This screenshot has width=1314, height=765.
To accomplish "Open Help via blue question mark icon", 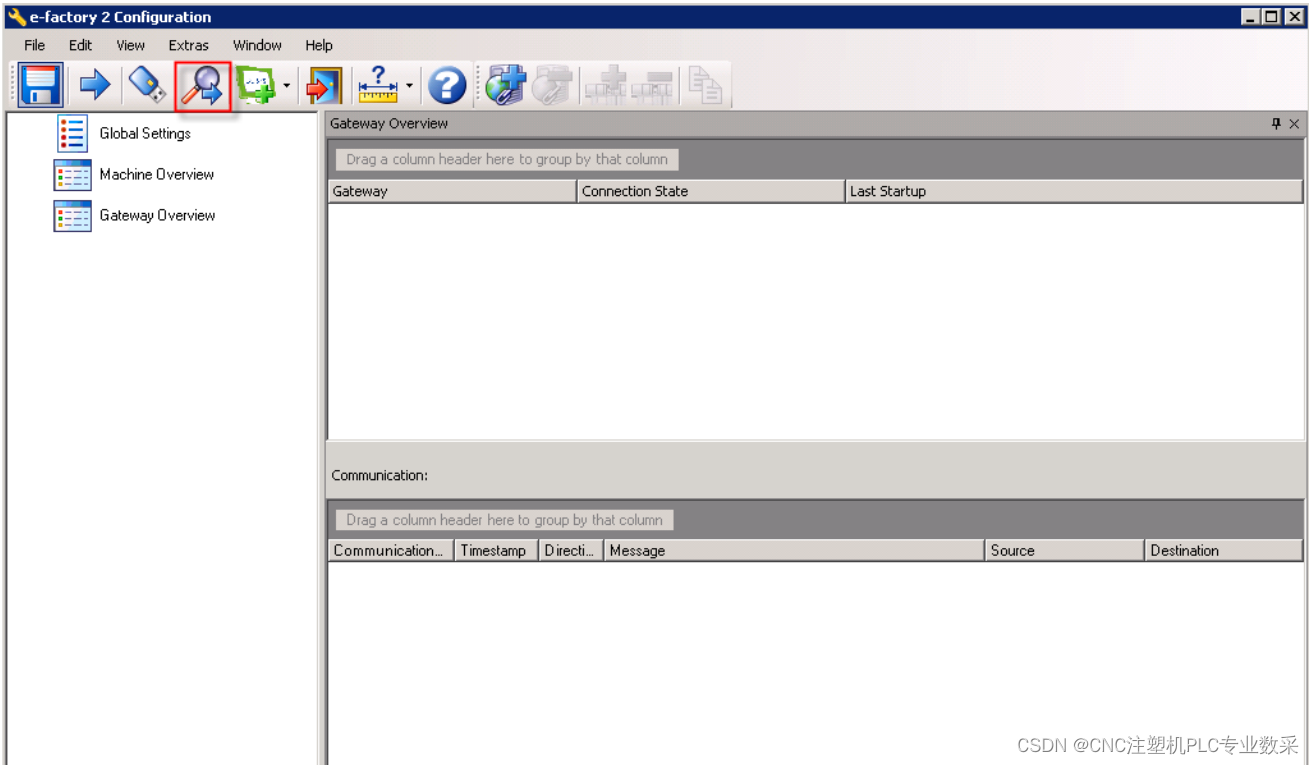I will click(447, 86).
